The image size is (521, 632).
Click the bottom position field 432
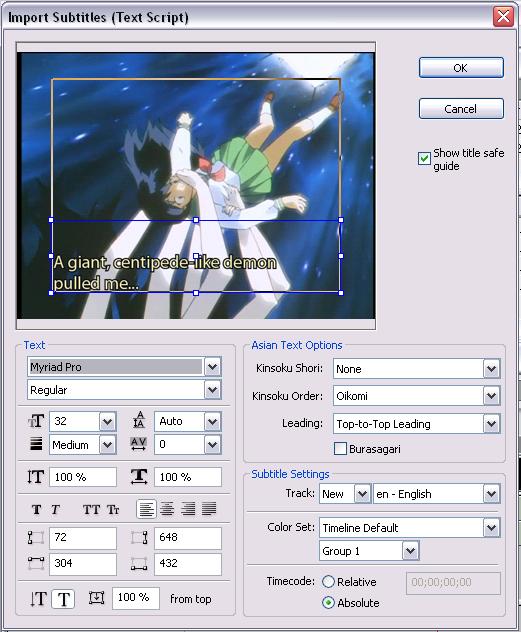point(187,563)
